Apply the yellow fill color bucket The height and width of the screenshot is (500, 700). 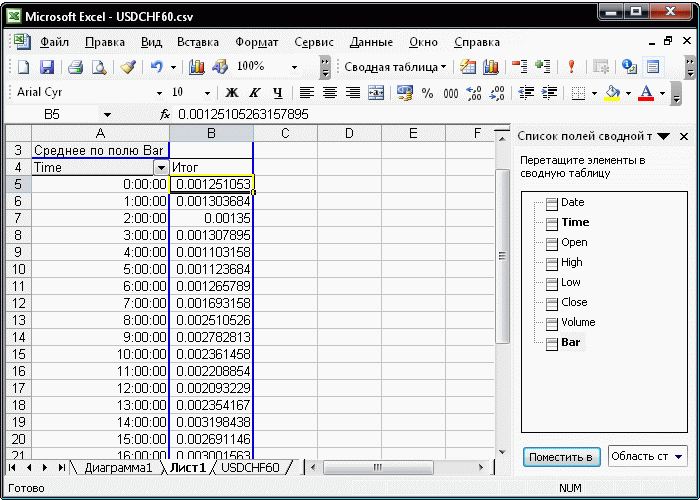tap(612, 93)
